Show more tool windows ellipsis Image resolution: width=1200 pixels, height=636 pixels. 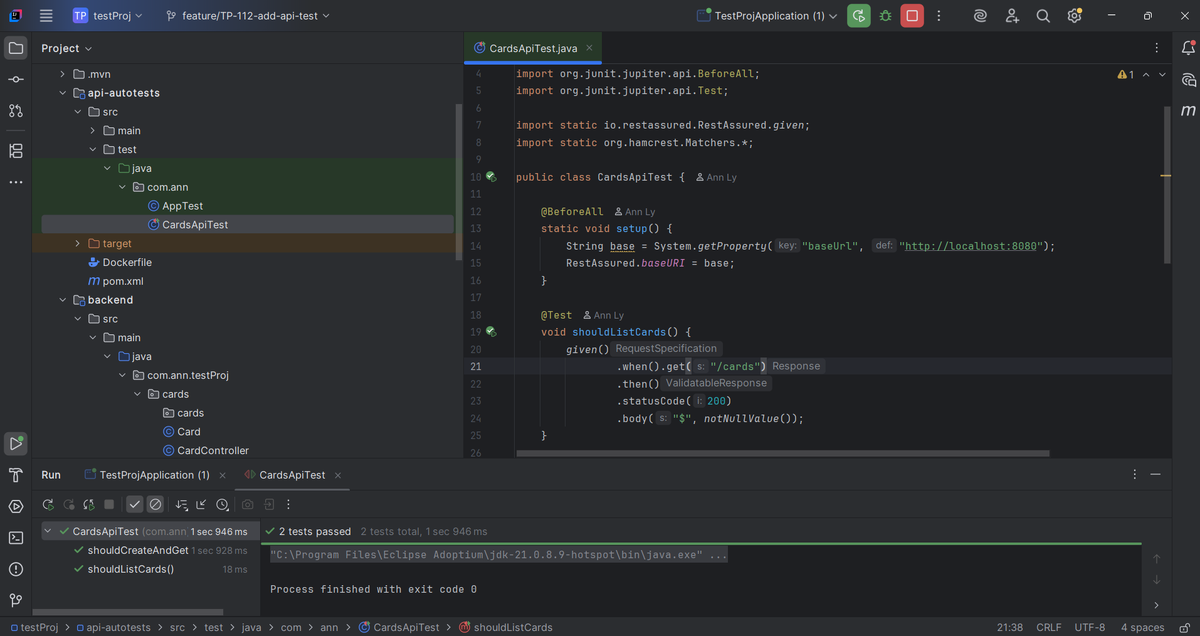click(16, 182)
